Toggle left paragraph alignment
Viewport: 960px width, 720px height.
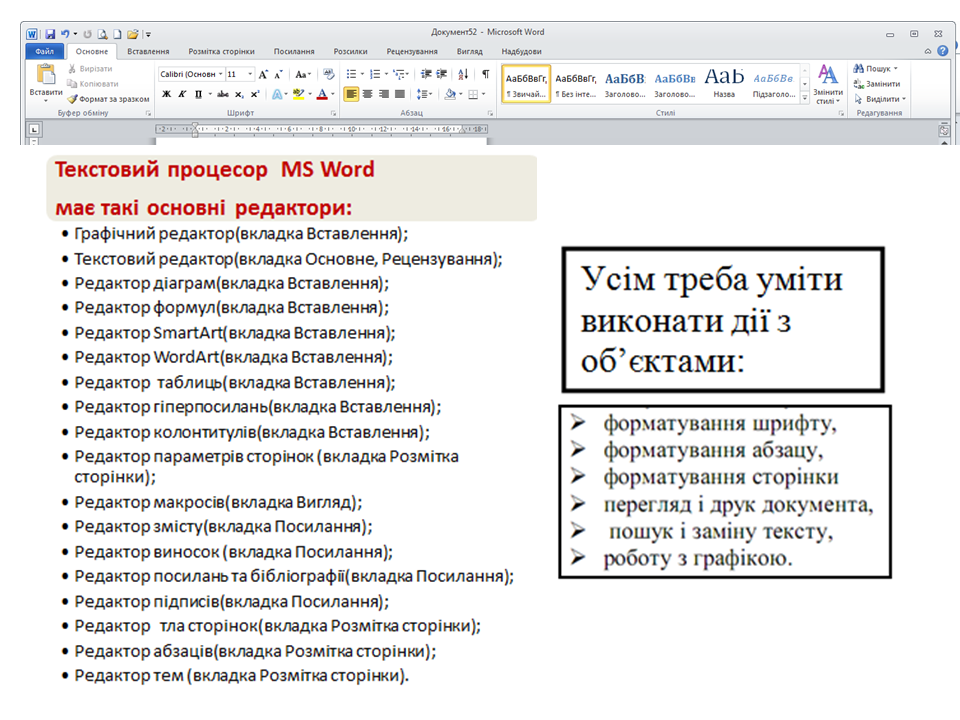(x=351, y=94)
